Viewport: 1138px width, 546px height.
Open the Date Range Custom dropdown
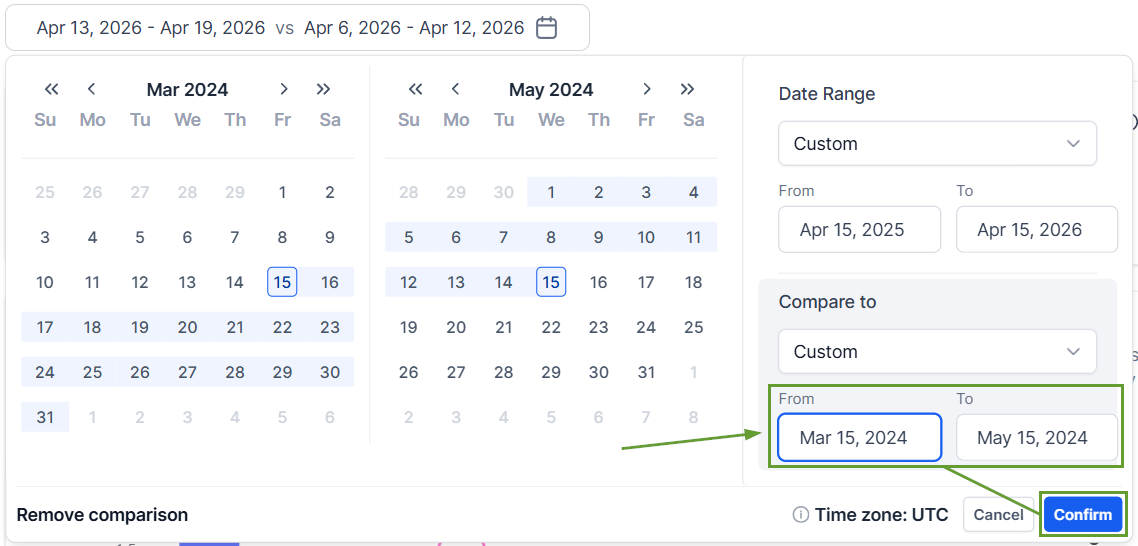[x=937, y=144]
